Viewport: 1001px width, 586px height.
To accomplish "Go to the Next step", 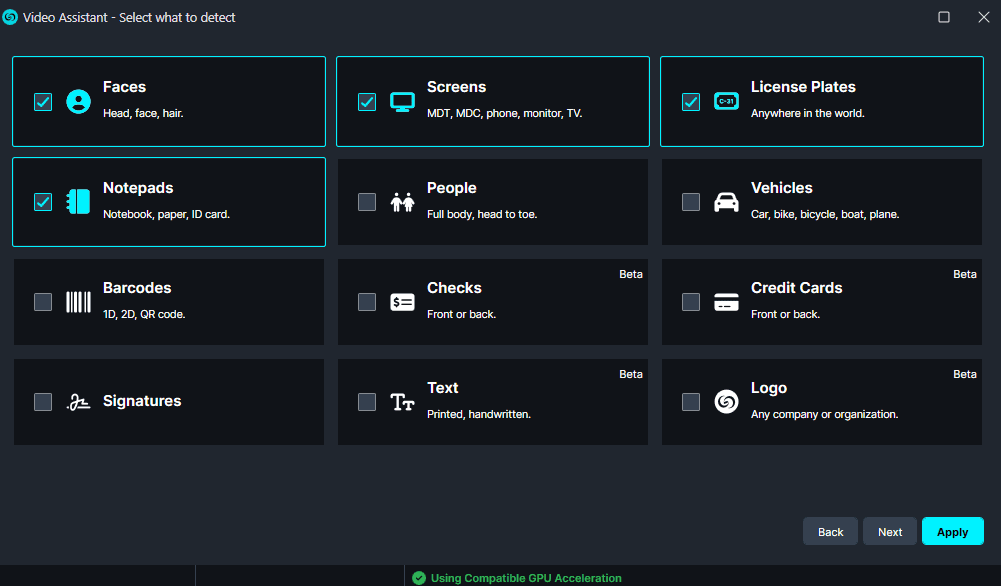I will pyautogui.click(x=890, y=532).
